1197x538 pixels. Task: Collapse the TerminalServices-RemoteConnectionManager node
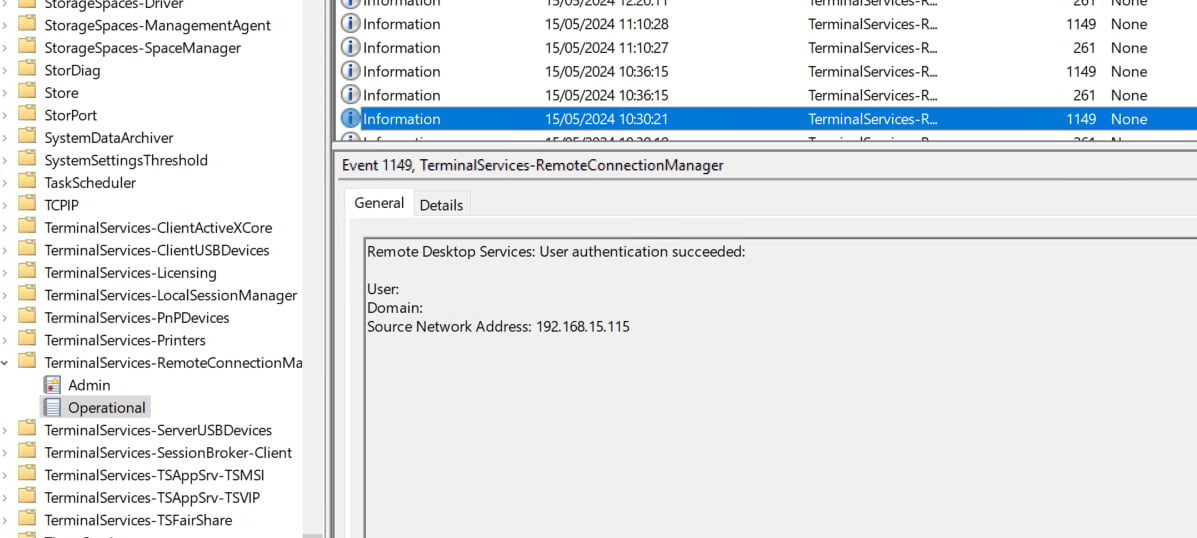pyautogui.click(x=6, y=363)
